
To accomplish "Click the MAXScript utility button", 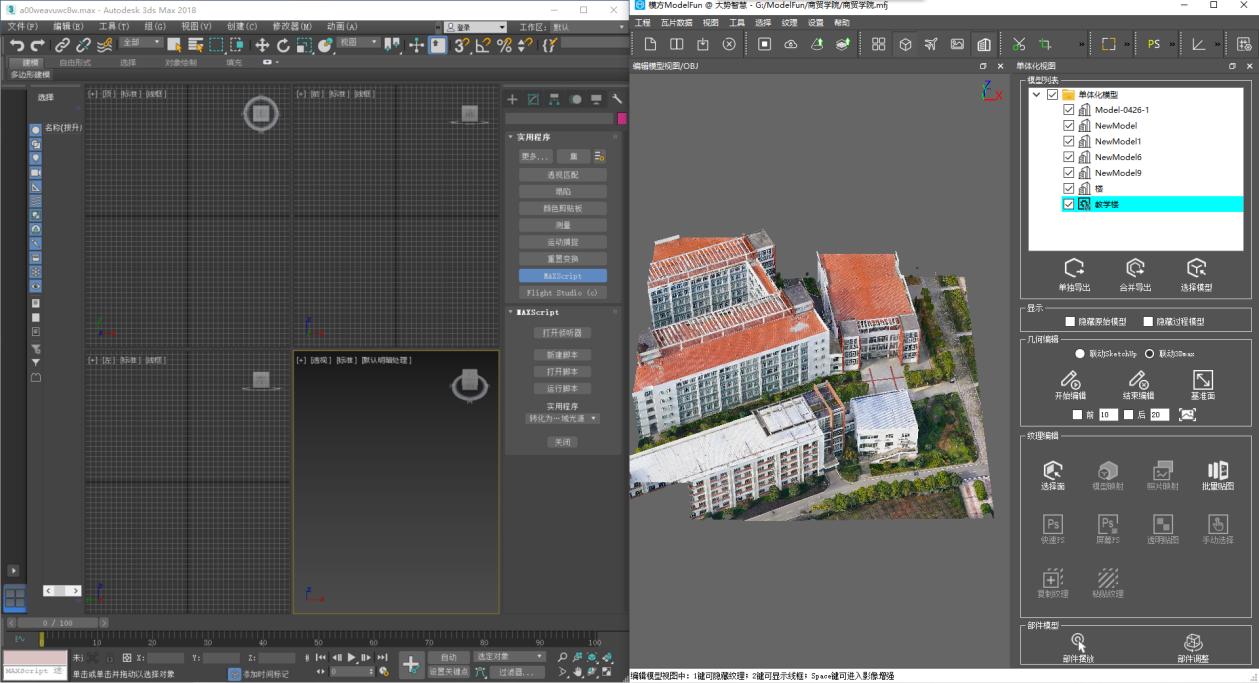I will [563, 276].
